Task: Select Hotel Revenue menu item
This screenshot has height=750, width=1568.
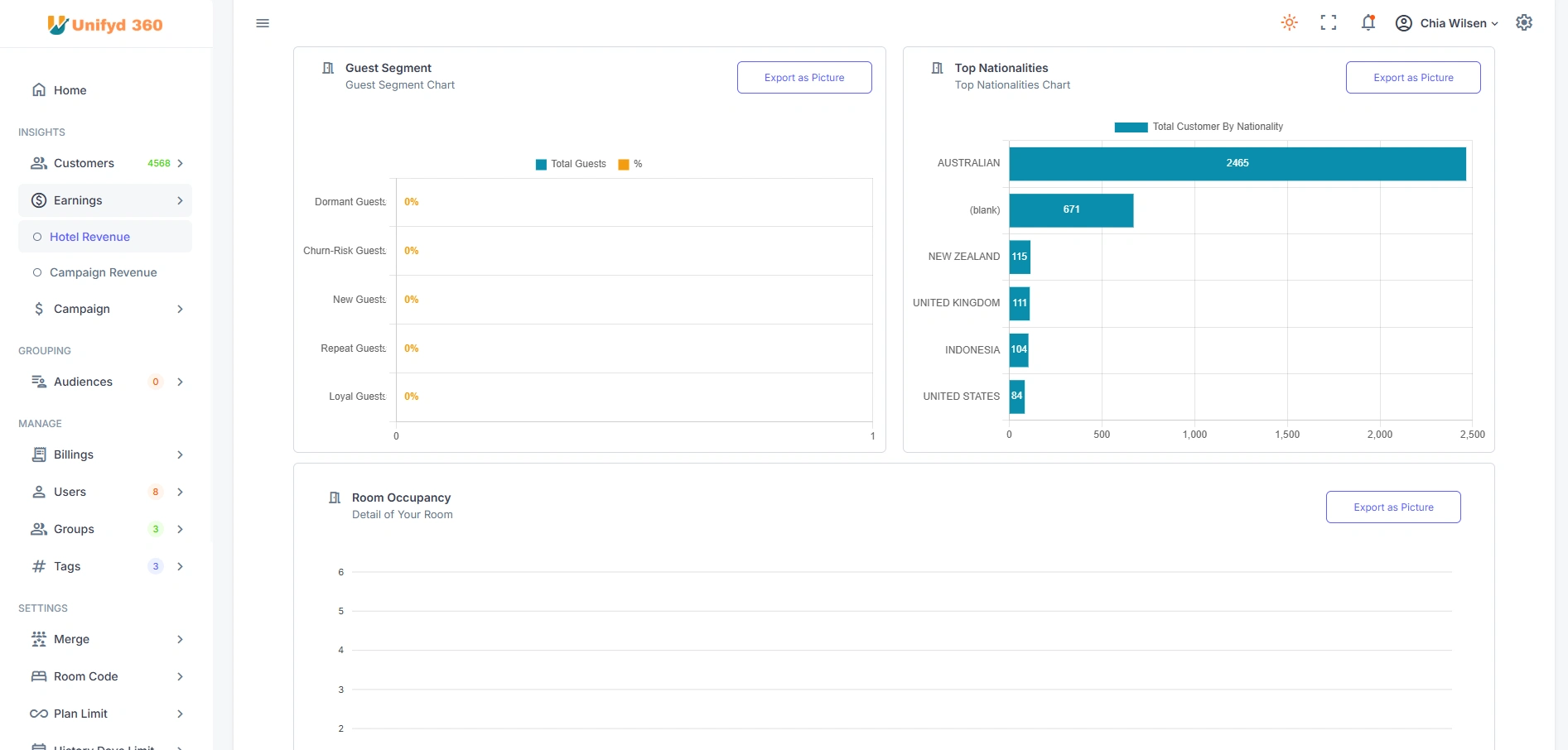Action: (89, 237)
